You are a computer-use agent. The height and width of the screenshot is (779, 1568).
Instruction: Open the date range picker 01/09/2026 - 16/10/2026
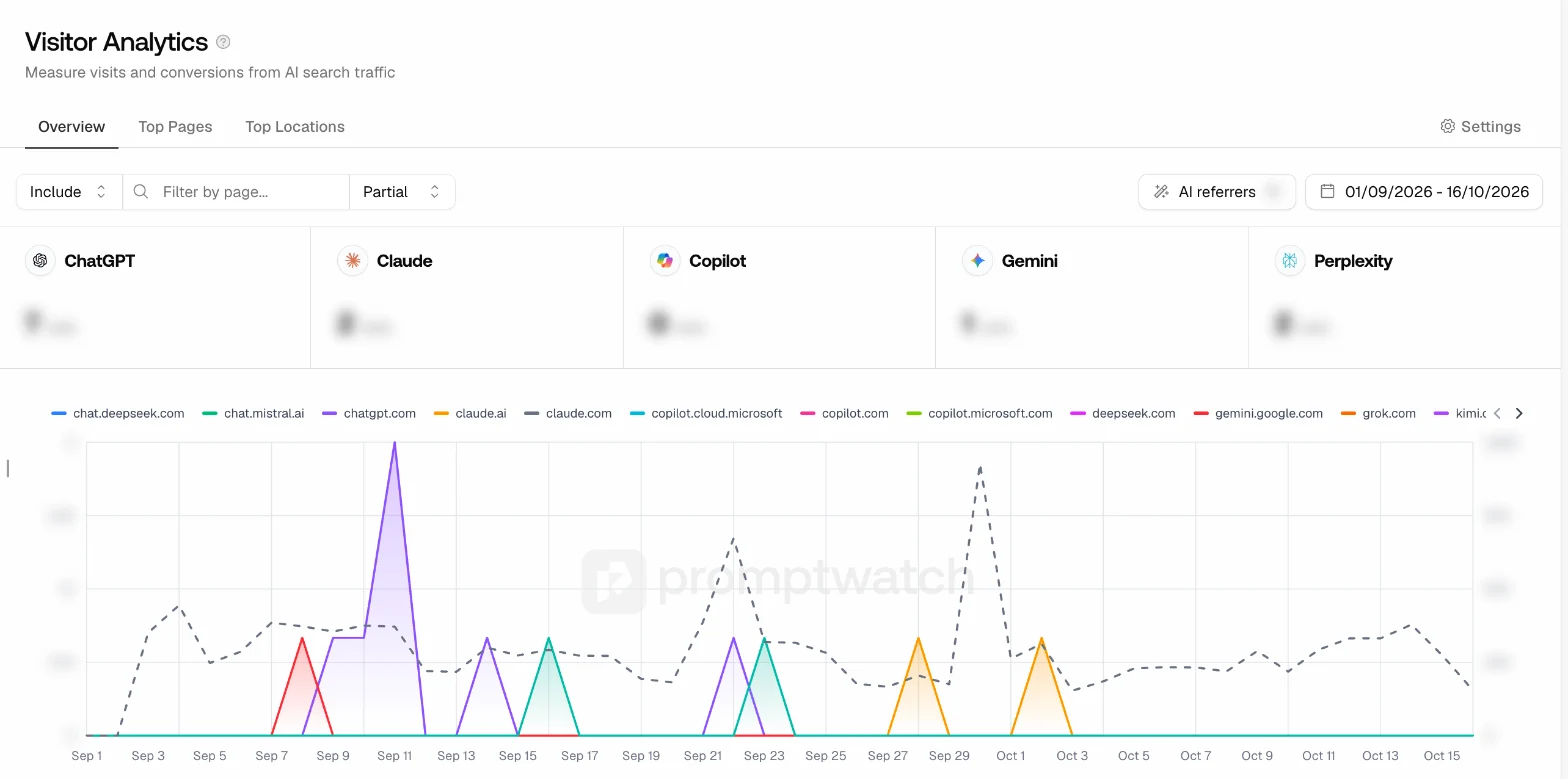(x=1424, y=191)
